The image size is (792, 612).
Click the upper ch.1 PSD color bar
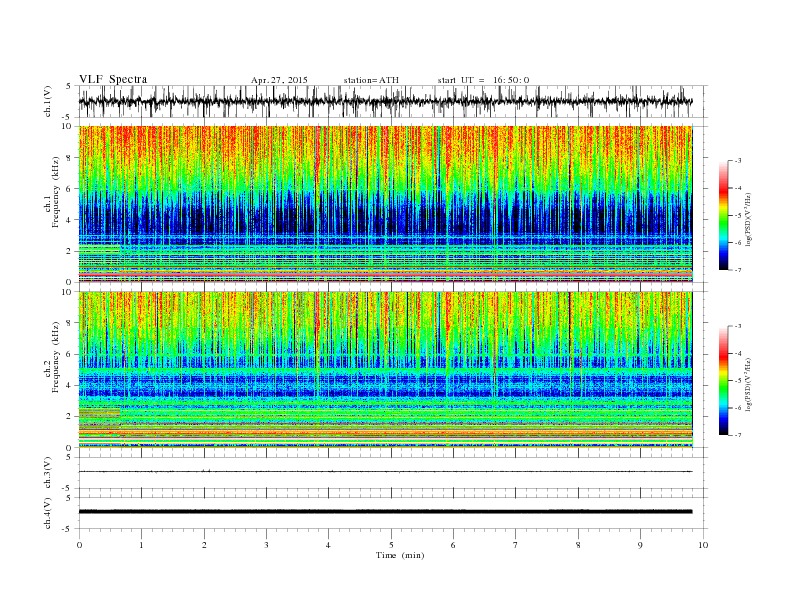tap(724, 215)
